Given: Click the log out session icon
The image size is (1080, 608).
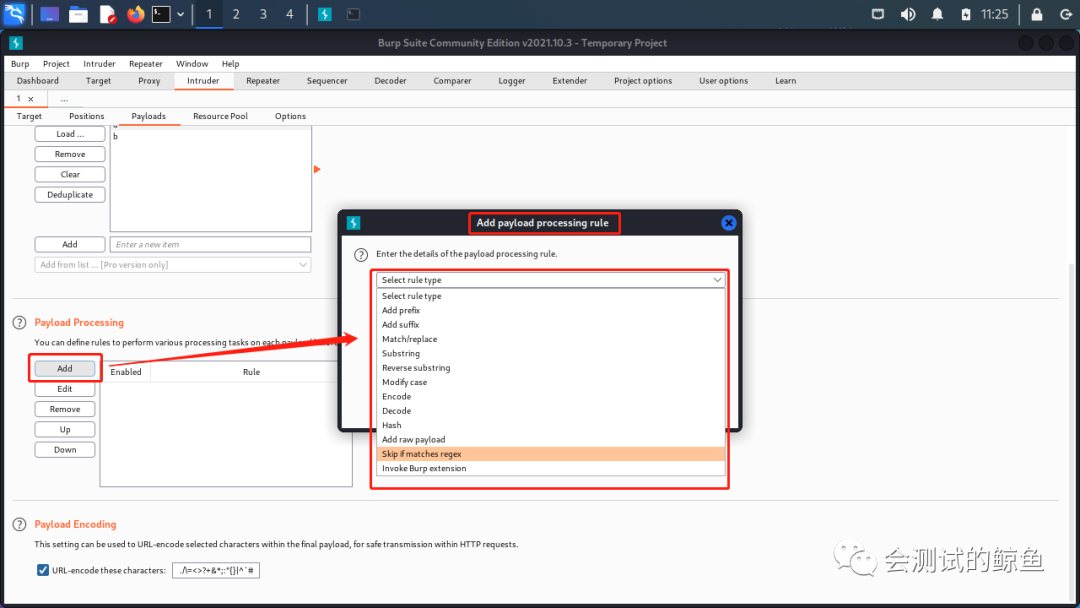Looking at the screenshot, I should 1066,14.
